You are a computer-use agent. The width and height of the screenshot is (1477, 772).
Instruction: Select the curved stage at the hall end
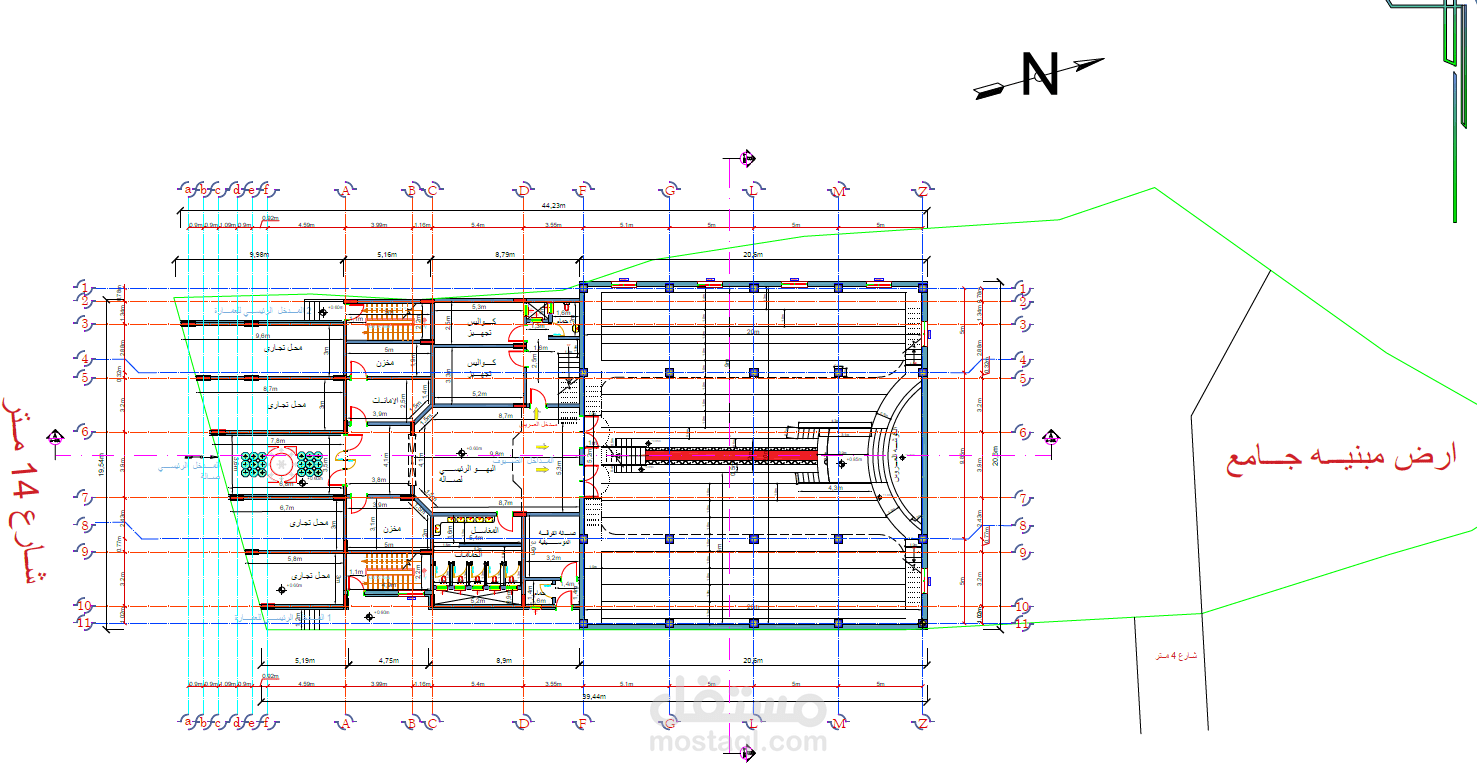pyautogui.click(x=896, y=456)
